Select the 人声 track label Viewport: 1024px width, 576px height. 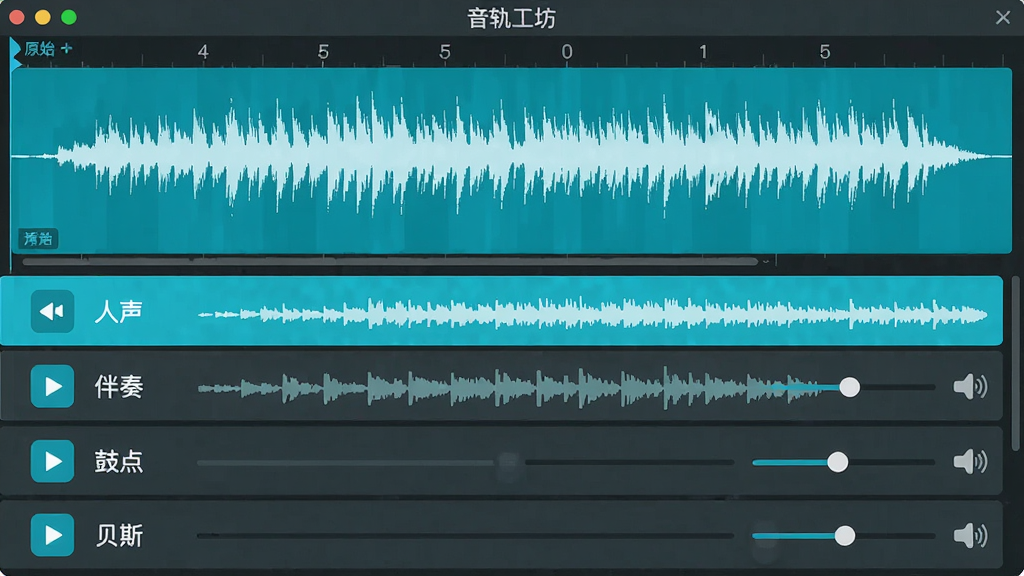[x=119, y=312]
